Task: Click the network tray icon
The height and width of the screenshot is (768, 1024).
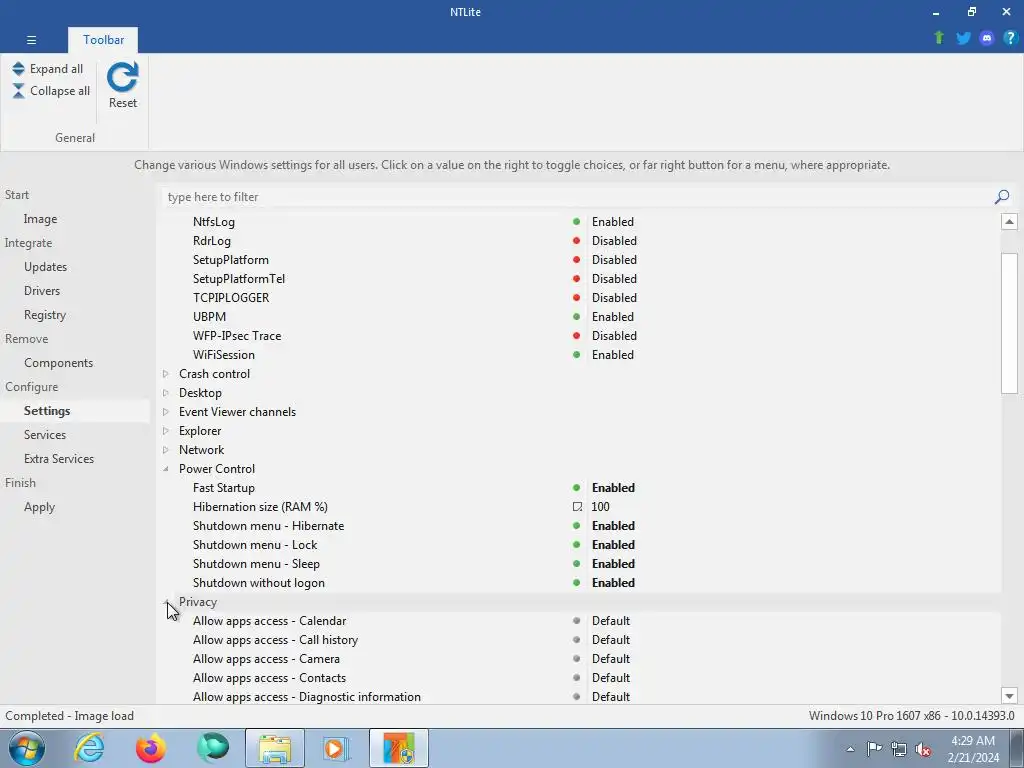Action: coord(899,749)
